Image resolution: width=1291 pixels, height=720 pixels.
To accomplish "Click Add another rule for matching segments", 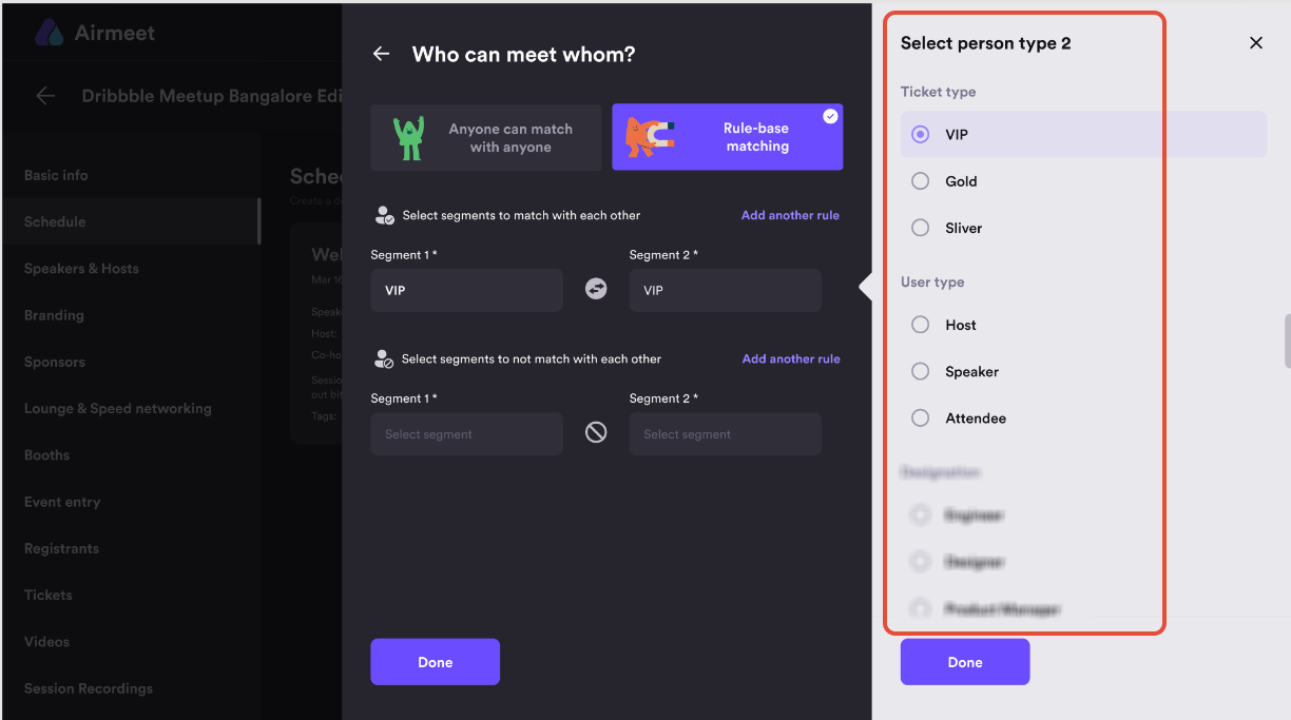I will click(790, 215).
